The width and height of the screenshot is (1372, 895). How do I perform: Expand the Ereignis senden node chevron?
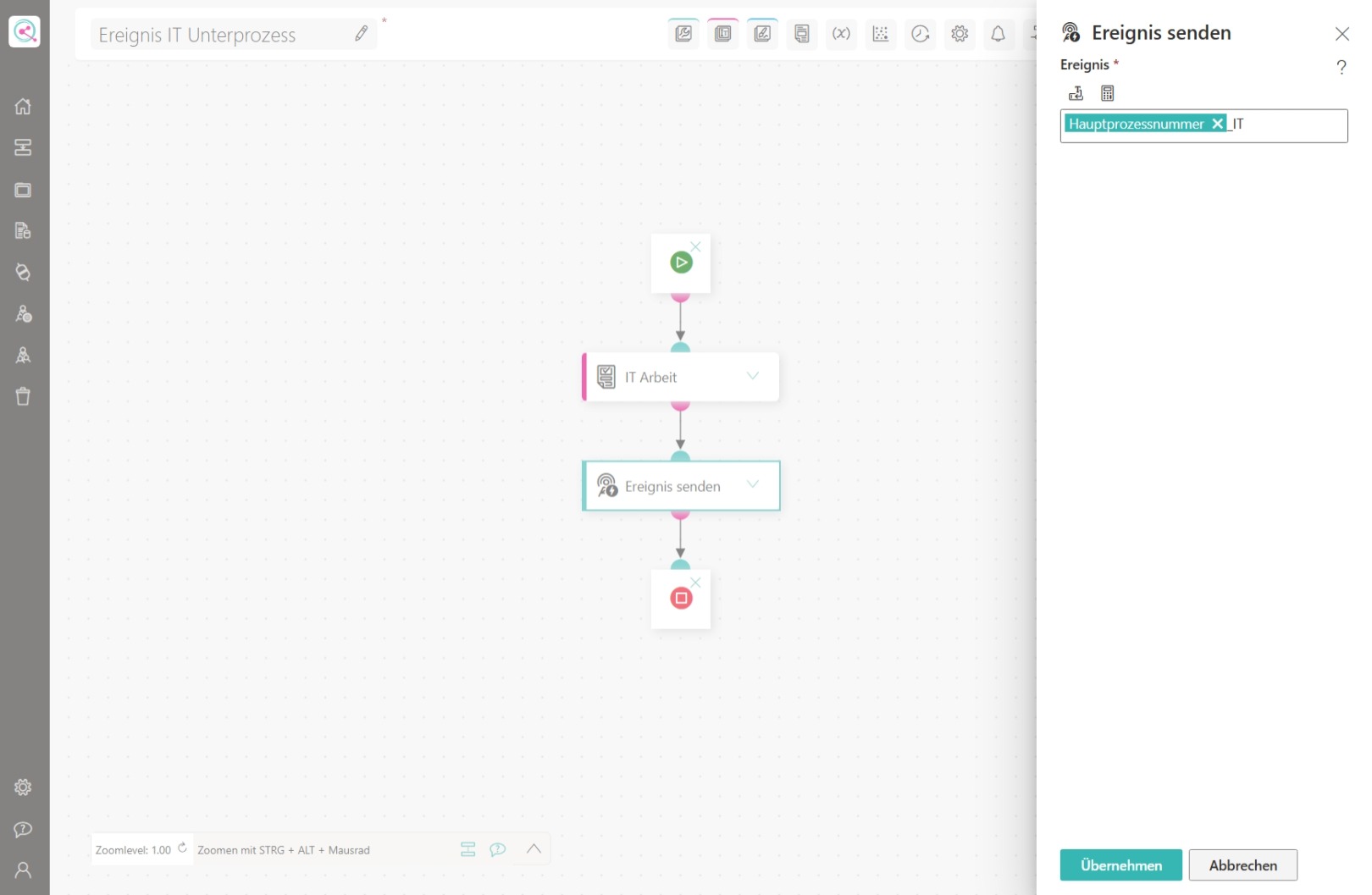(x=753, y=484)
